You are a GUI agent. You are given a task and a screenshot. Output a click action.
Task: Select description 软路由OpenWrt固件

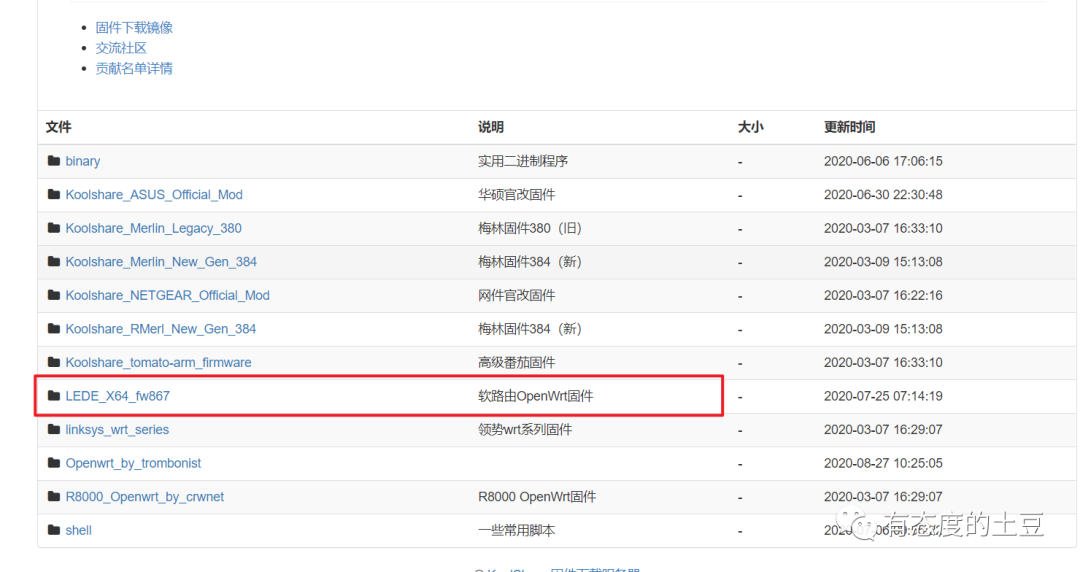point(536,396)
